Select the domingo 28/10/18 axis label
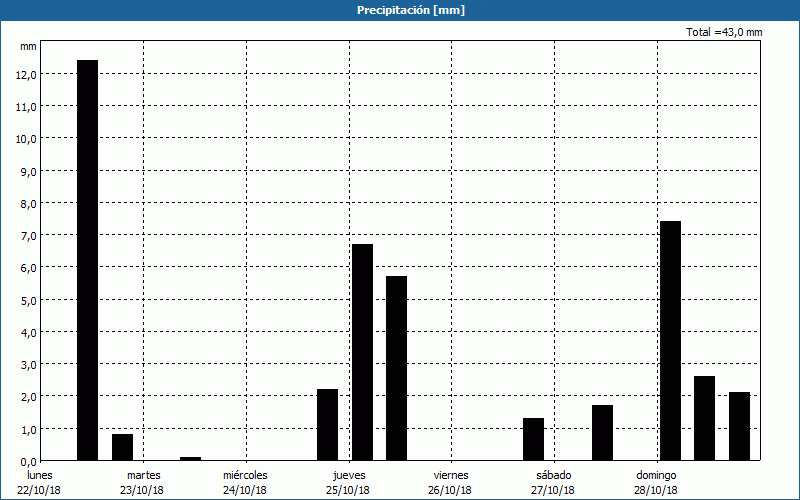 pyautogui.click(x=656, y=482)
